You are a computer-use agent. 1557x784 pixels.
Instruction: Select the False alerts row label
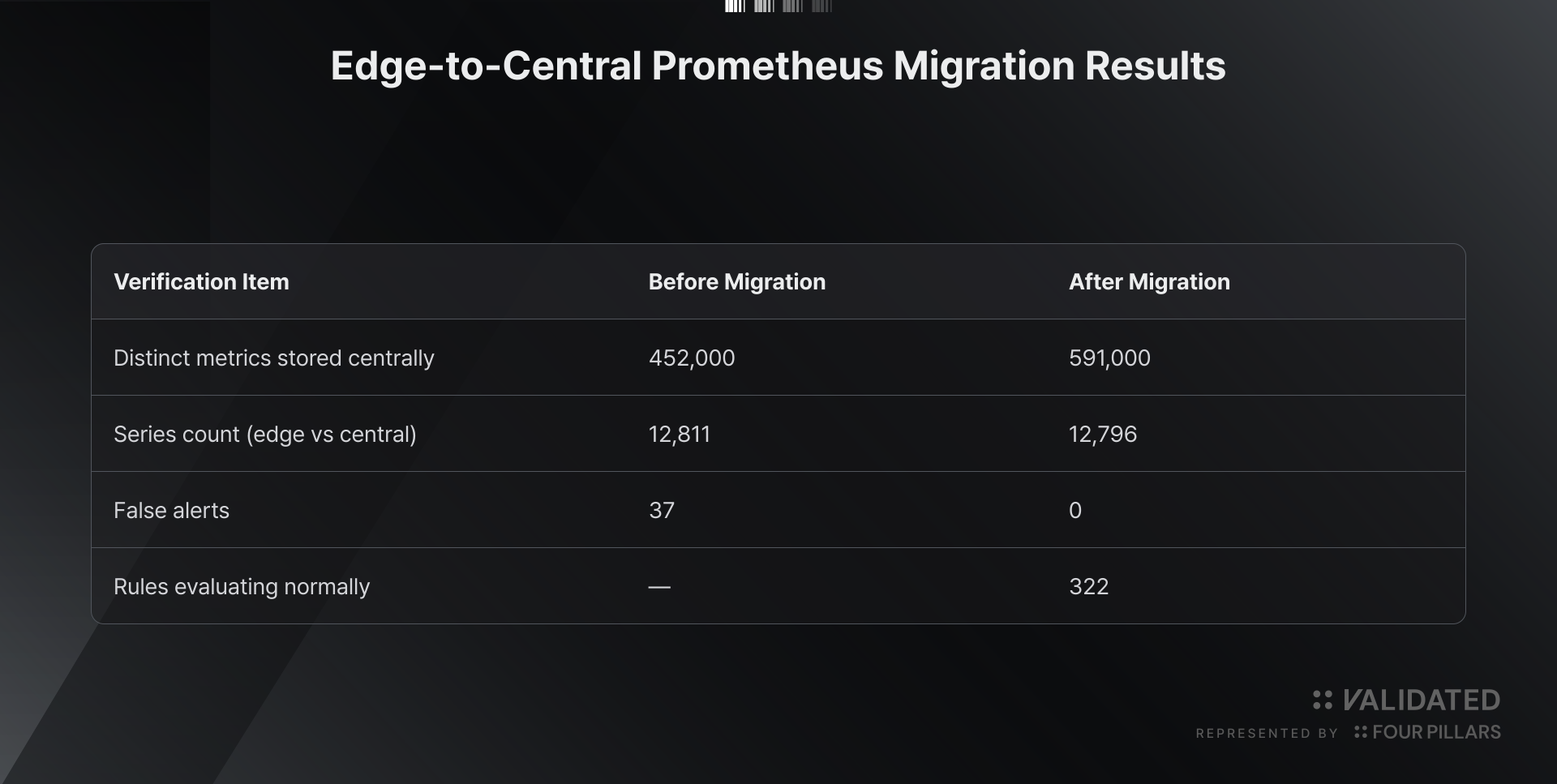(171, 510)
